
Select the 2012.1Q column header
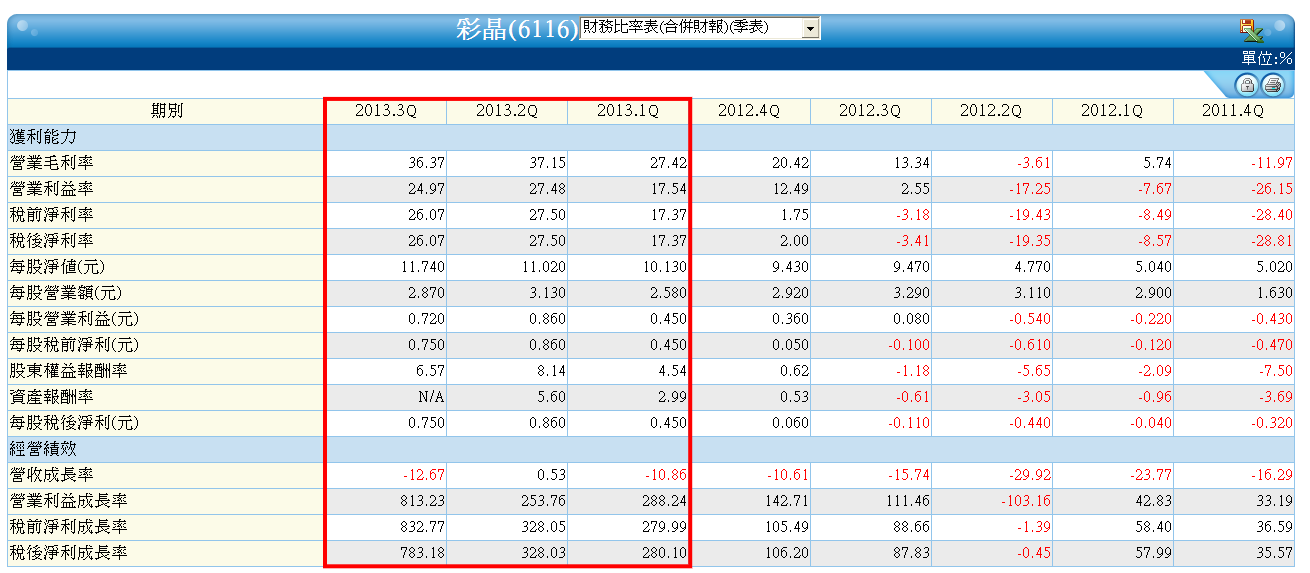[x=1112, y=111]
